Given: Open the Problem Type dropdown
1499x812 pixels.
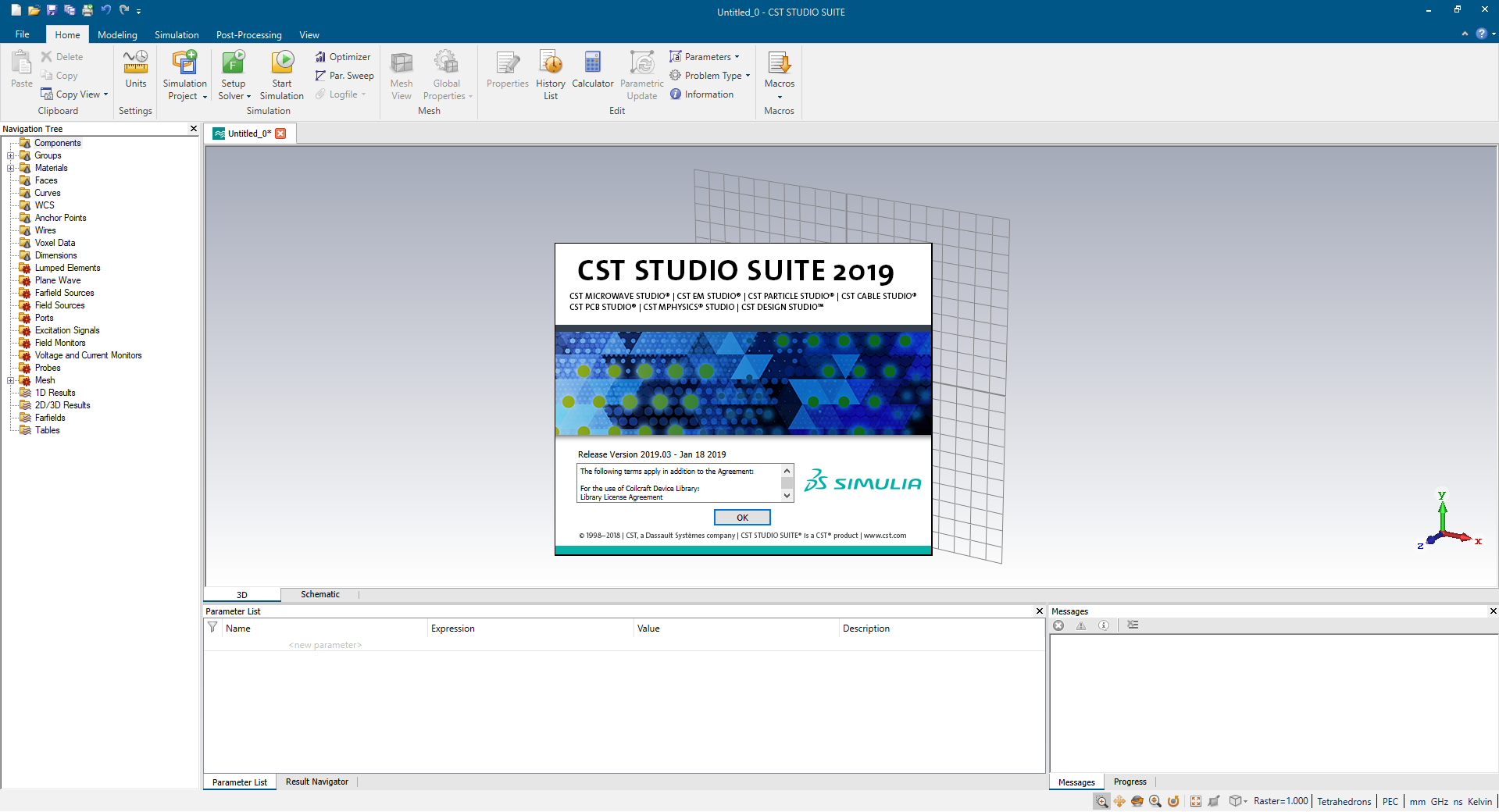Looking at the screenshot, I should coord(710,76).
